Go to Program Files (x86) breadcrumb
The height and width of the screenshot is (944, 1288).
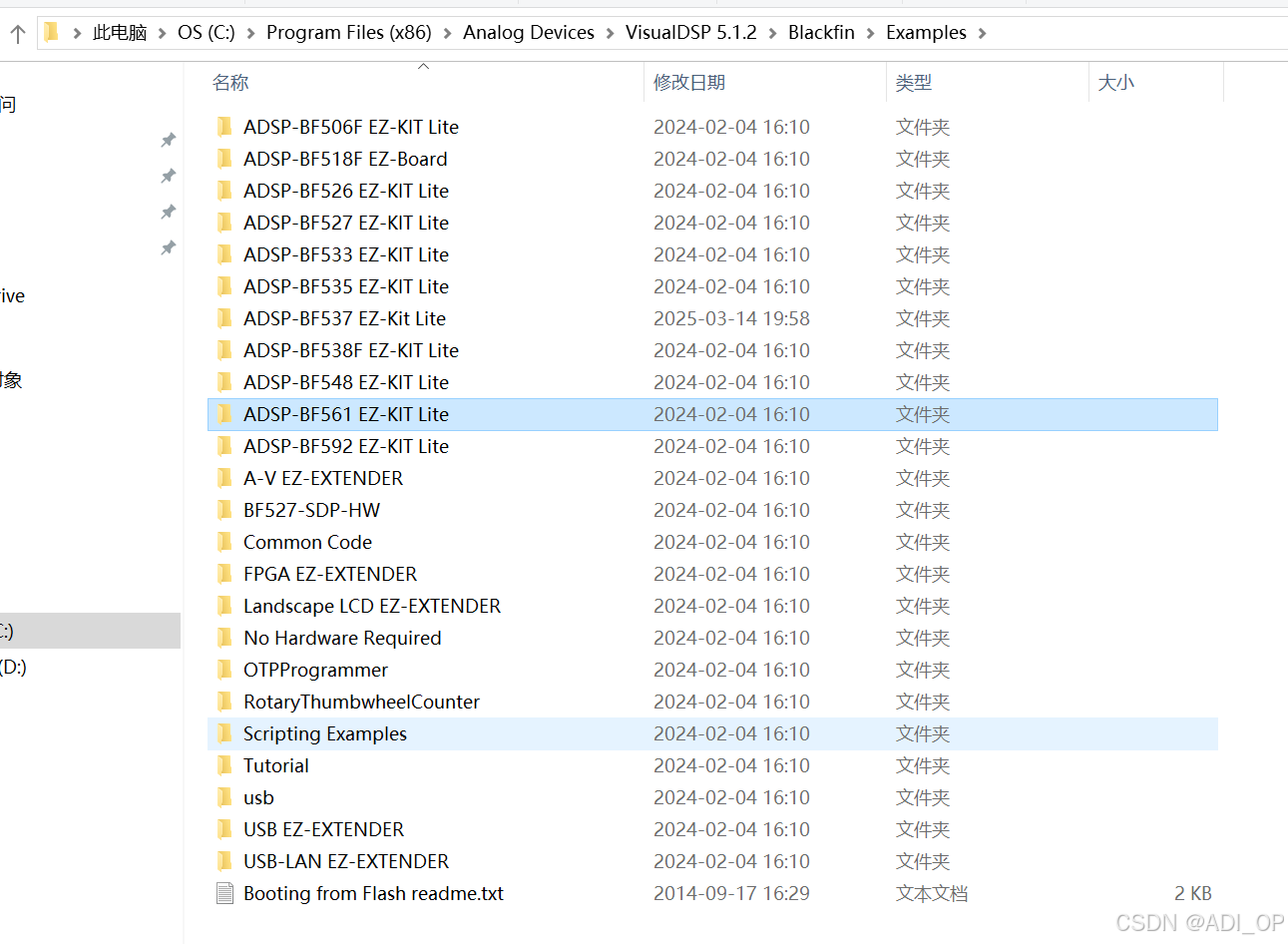tap(349, 33)
